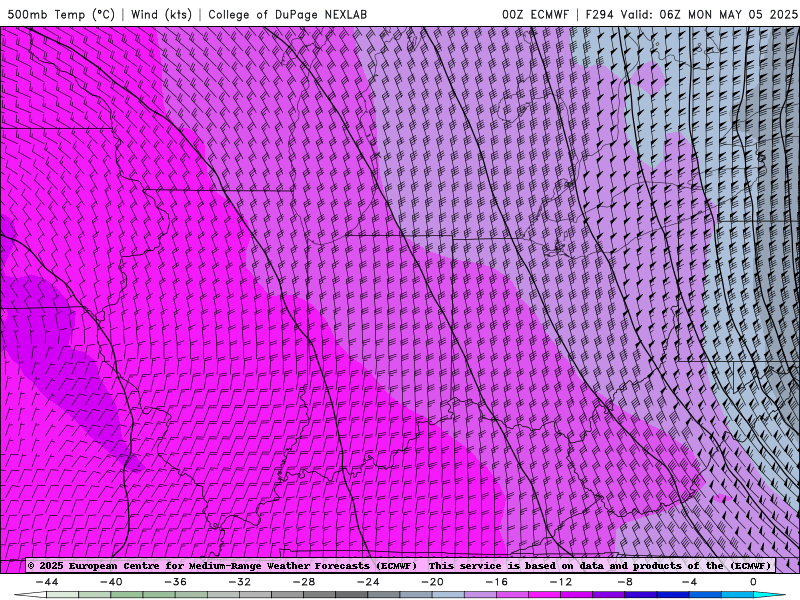Click the -32 colorbar tick label
800x600 pixels.
tap(239, 582)
